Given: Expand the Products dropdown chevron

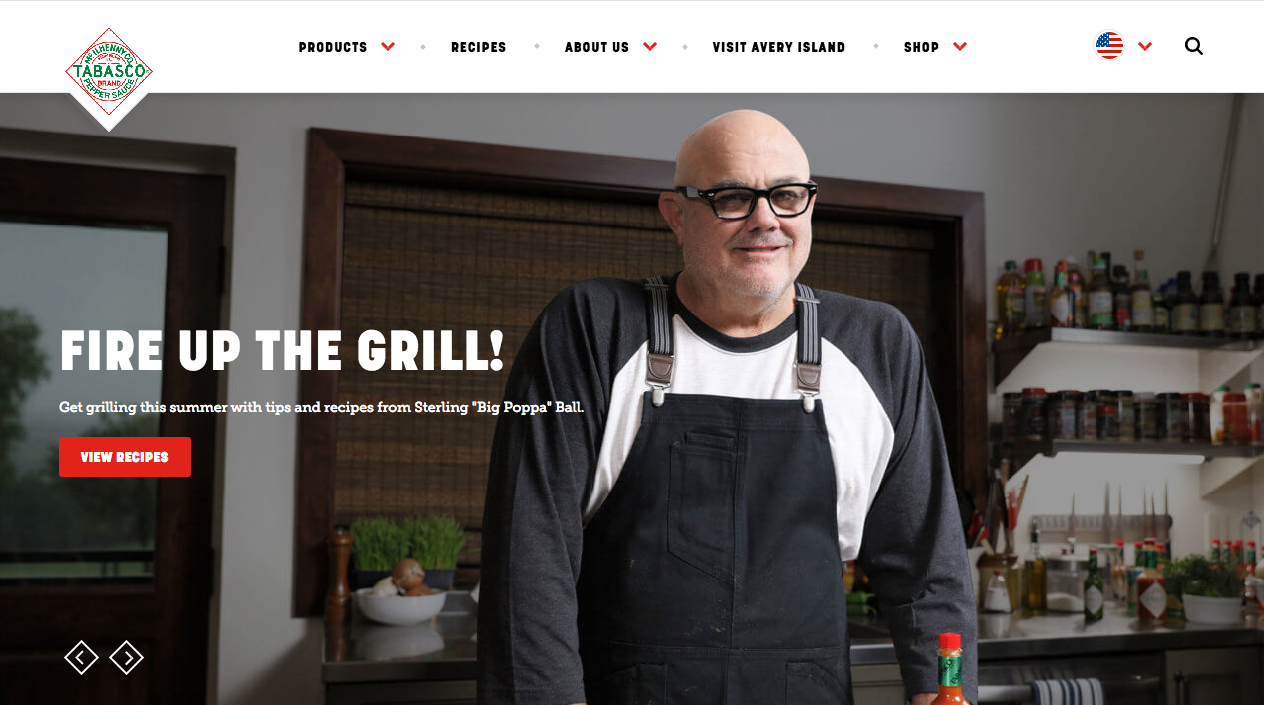Looking at the screenshot, I should pyautogui.click(x=388, y=46).
